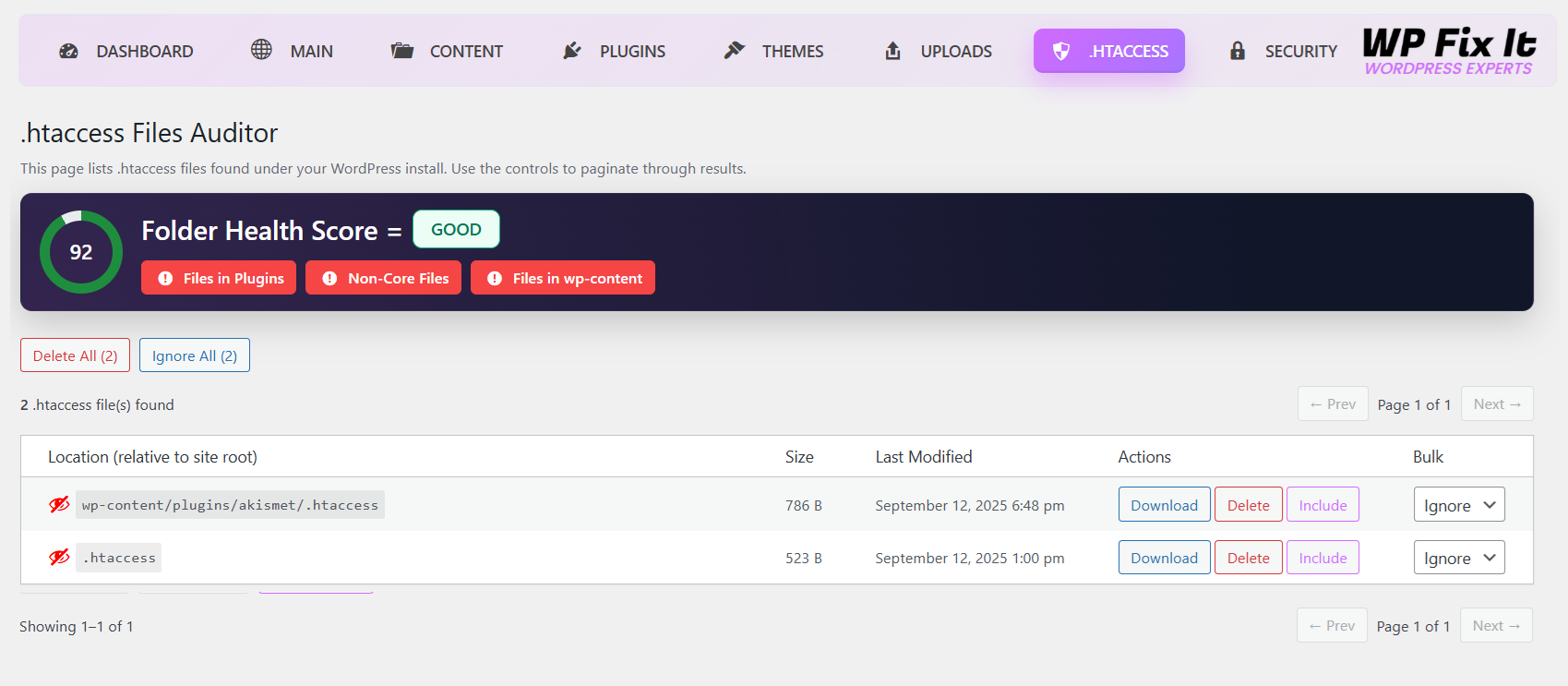The height and width of the screenshot is (686, 1568).
Task: Open the DASHBOARD tab
Action: point(126,51)
